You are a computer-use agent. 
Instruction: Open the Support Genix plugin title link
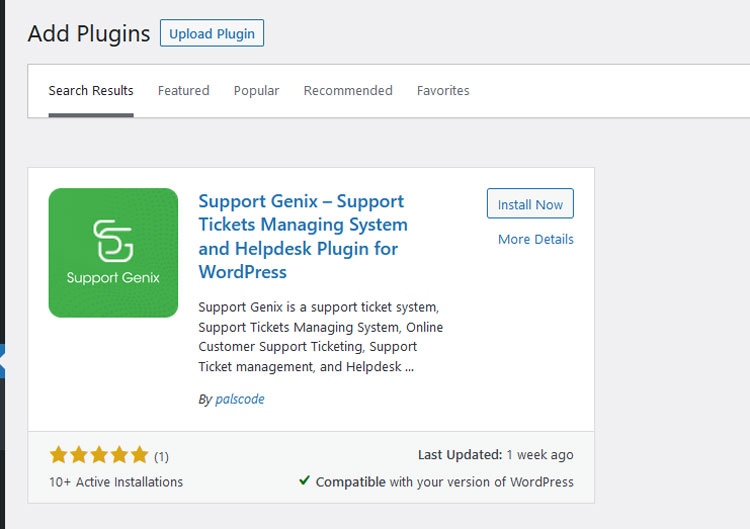(x=303, y=236)
